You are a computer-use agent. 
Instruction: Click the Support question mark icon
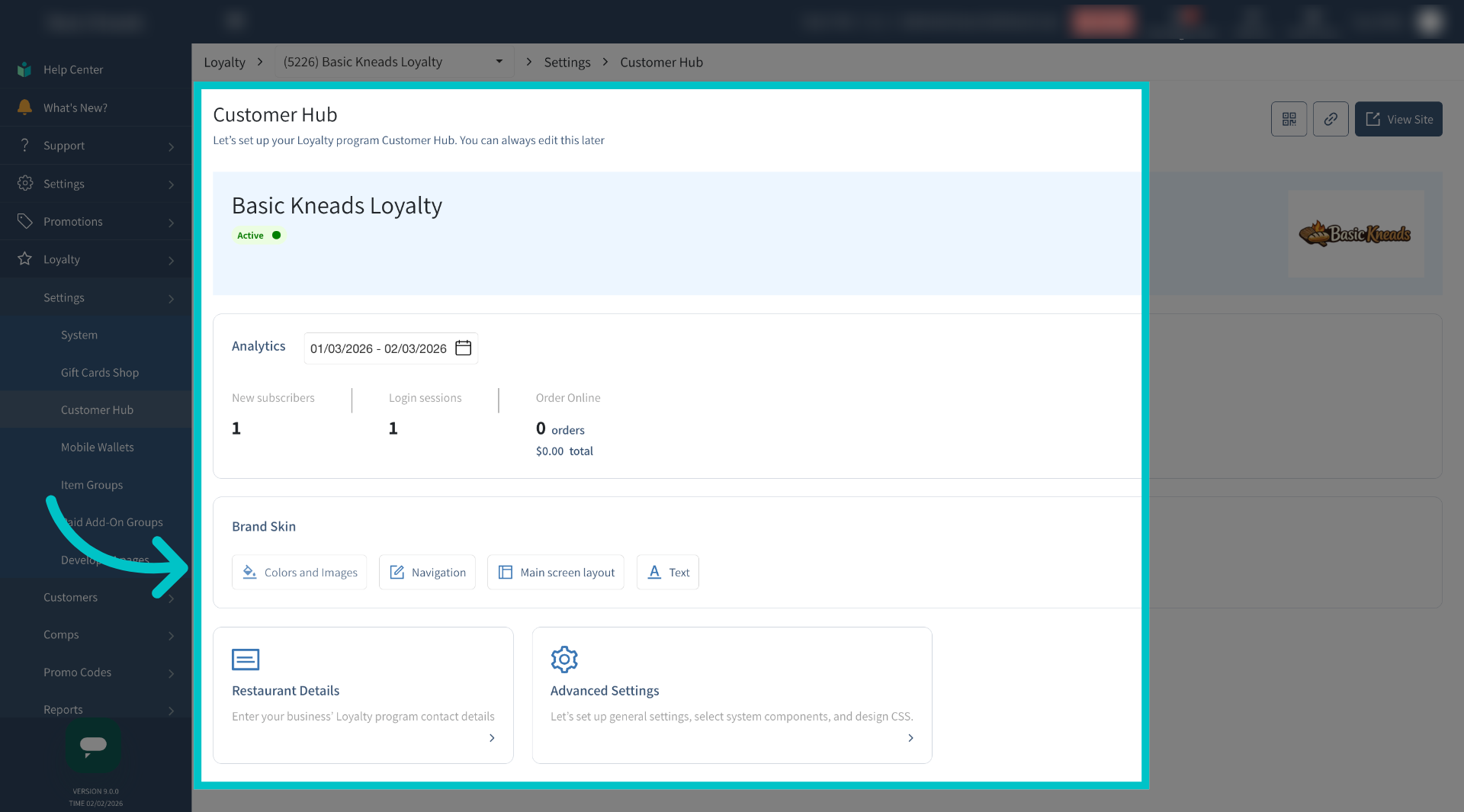[x=24, y=145]
